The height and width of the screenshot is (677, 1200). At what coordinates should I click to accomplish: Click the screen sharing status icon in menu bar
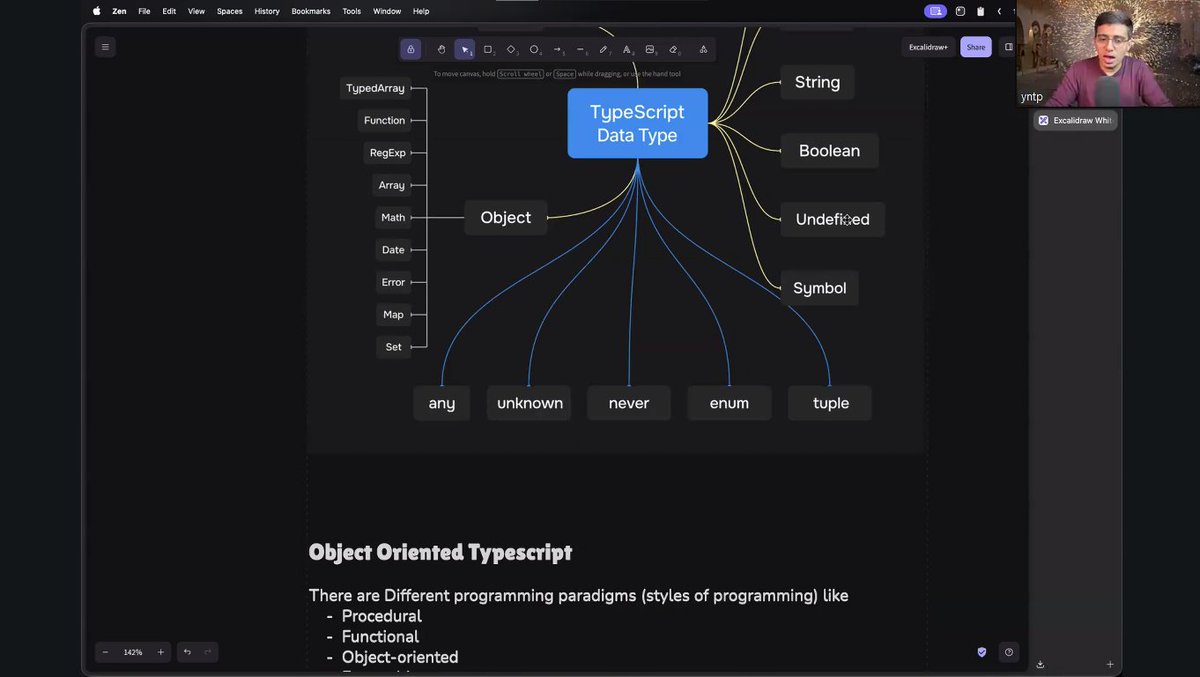[936, 11]
